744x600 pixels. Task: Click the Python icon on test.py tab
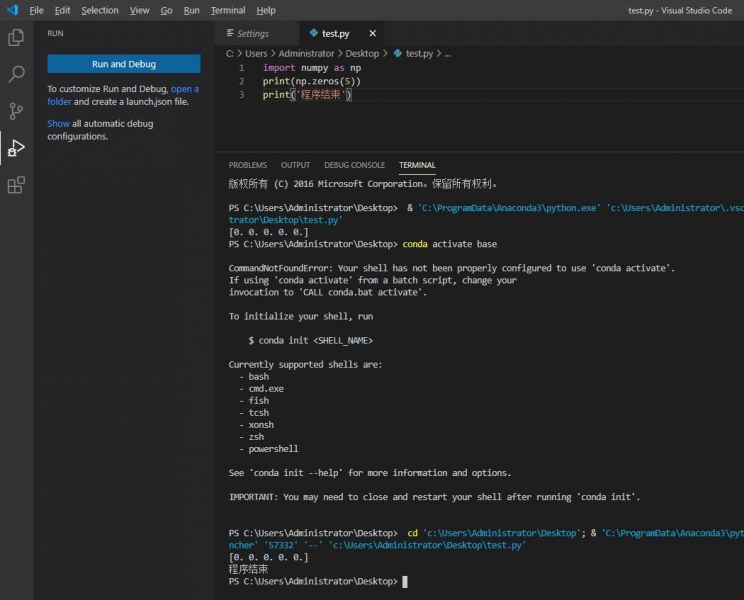[313, 33]
